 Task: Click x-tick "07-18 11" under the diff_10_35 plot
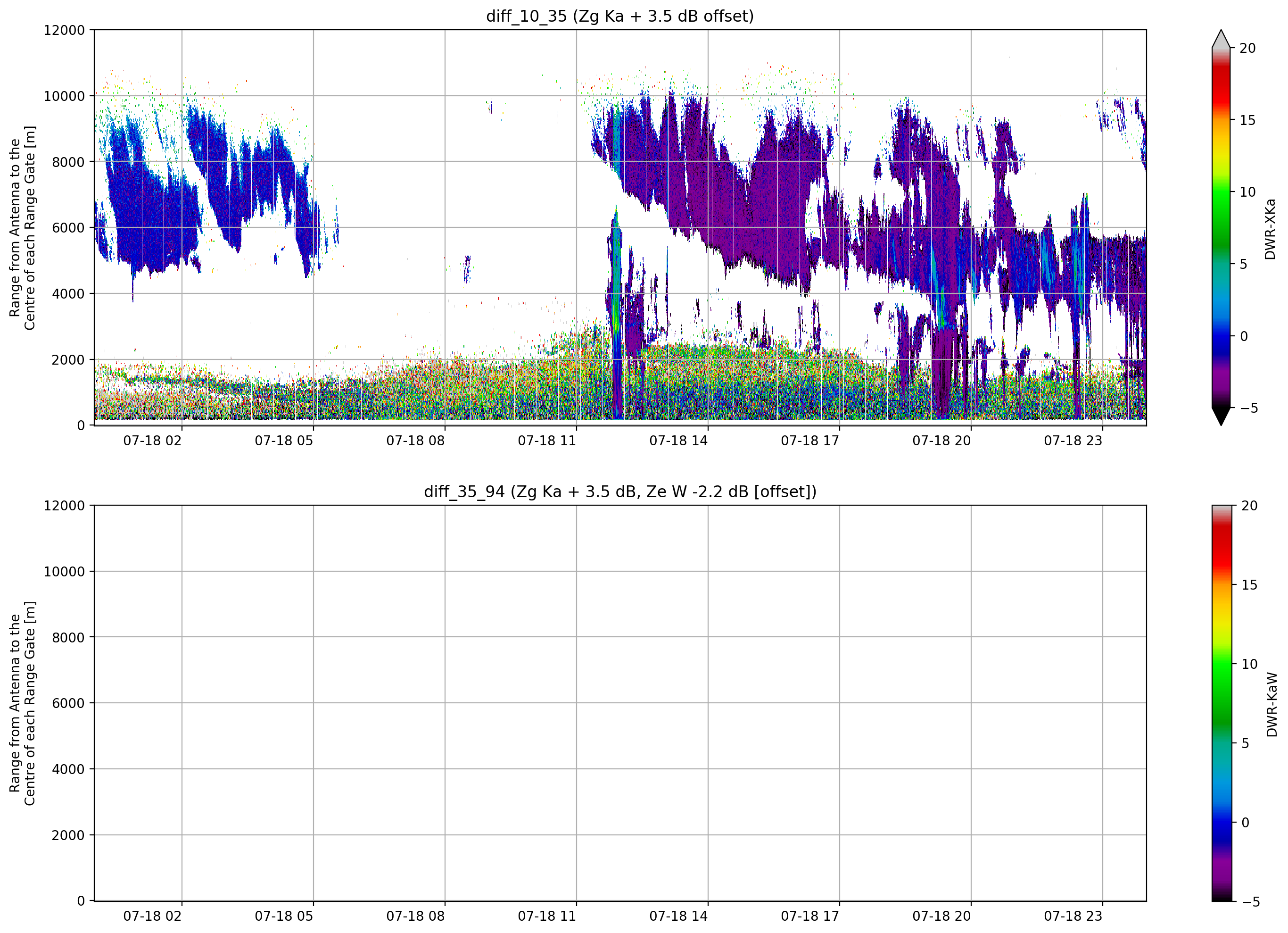547,441
